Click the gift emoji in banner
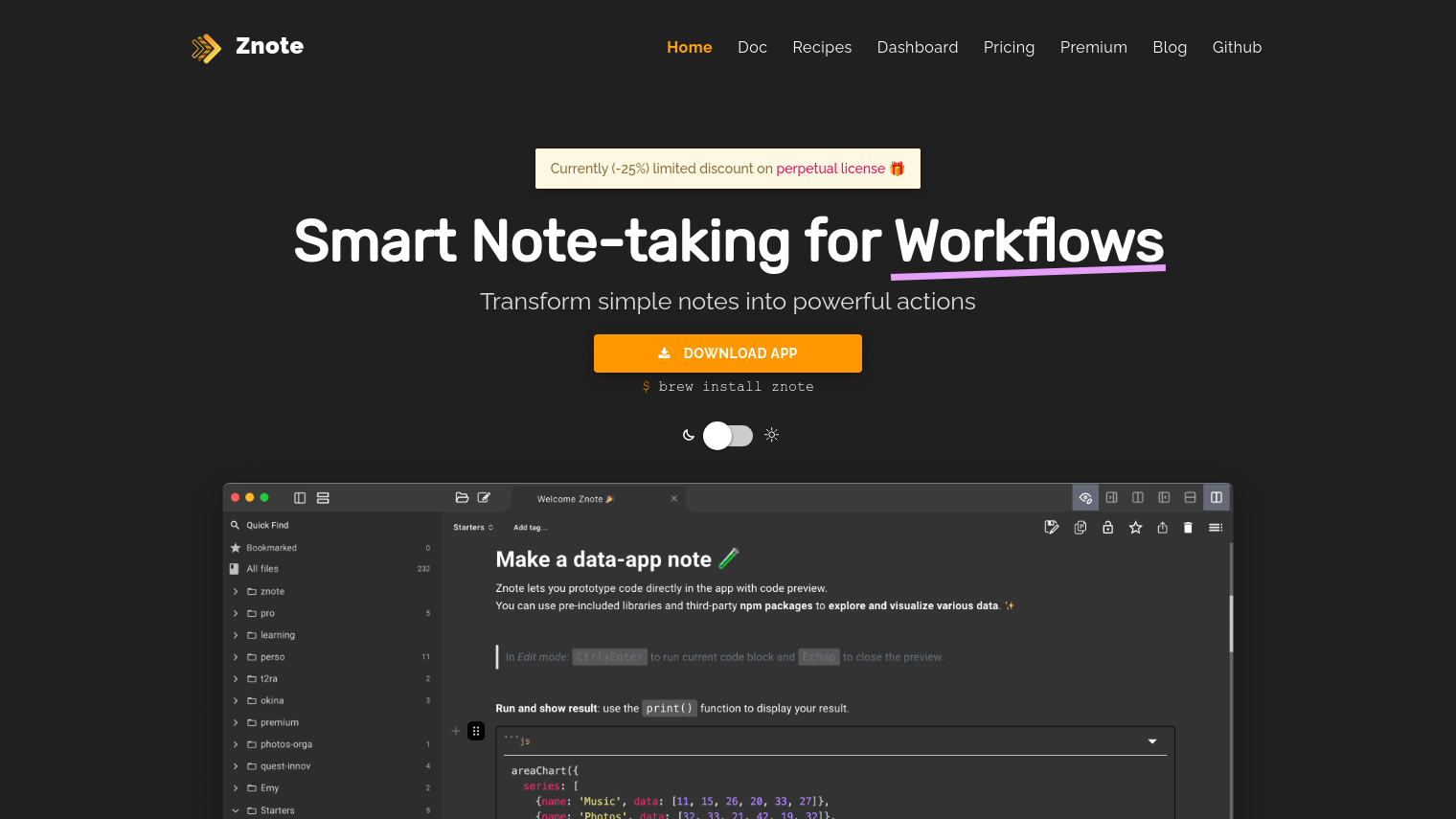The image size is (1456, 819). point(898,169)
